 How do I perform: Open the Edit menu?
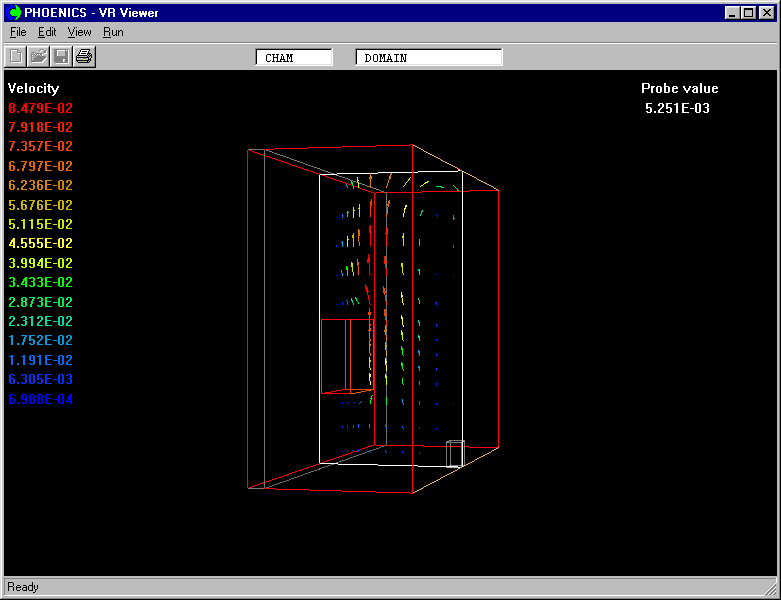[47, 32]
